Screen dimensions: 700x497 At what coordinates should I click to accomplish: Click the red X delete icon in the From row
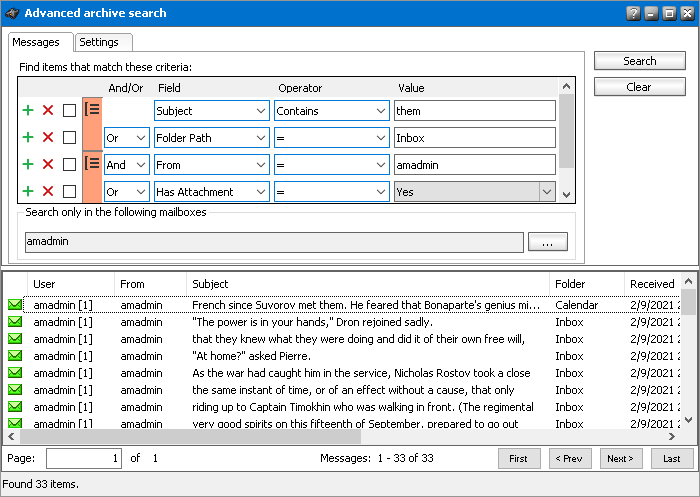coord(48,164)
